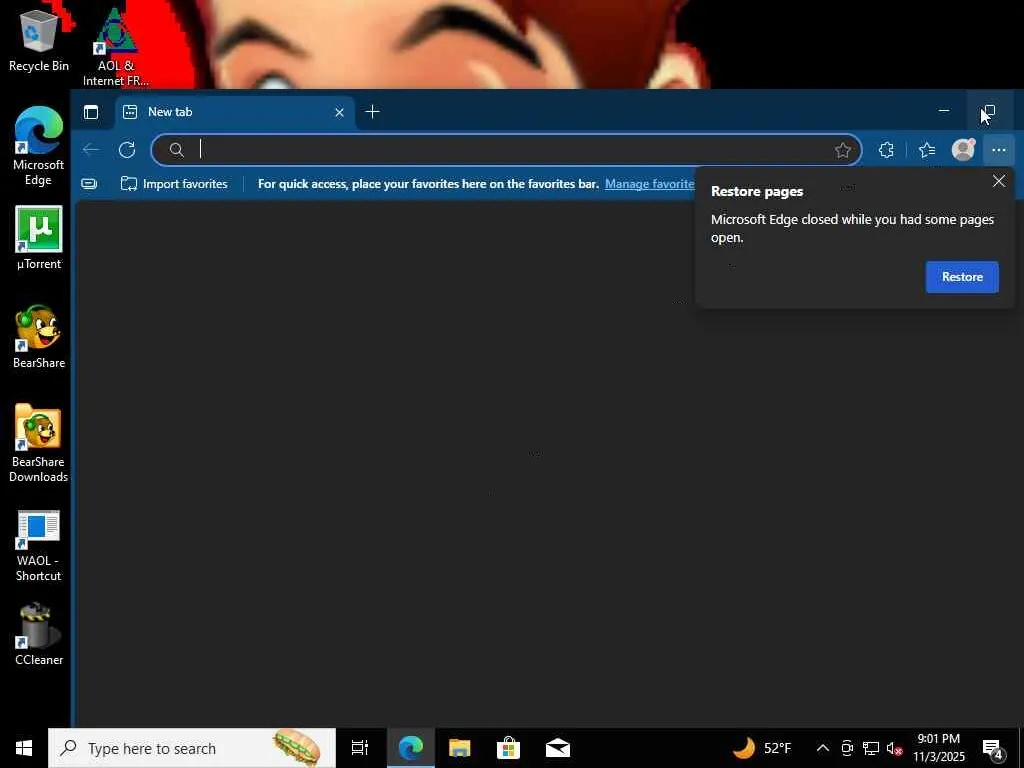The image size is (1024, 768).
Task: Select the CCleaner desktop shortcut
Action: coord(39,635)
